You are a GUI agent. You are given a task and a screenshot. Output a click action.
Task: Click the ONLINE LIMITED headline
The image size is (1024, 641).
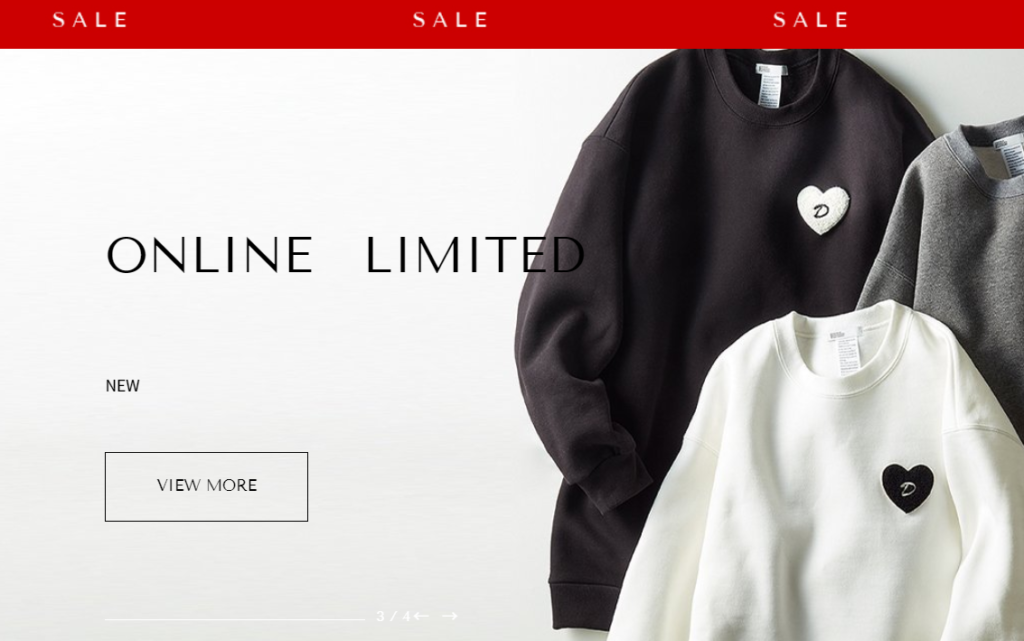pos(345,255)
